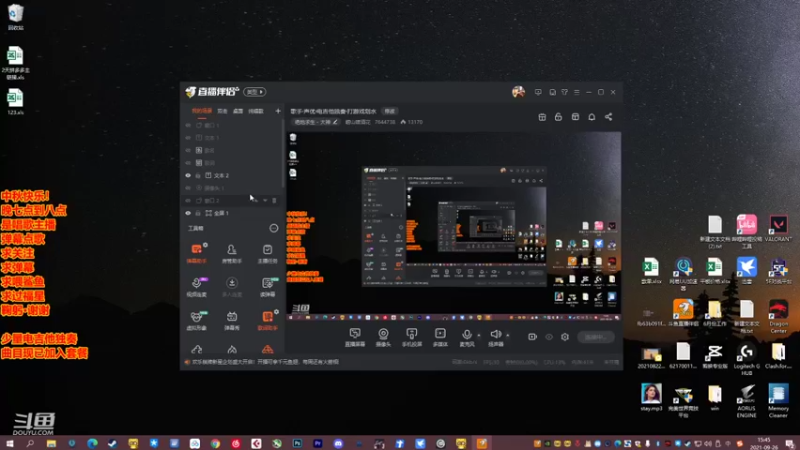Expand the speaker options arrow
Screen dimensions: 800x450
(508, 335)
